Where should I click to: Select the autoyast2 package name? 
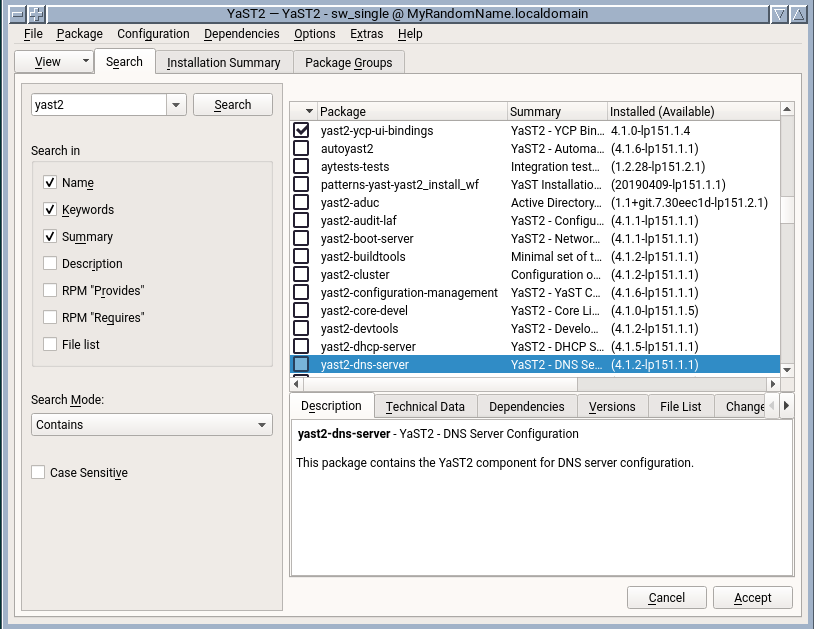pyautogui.click(x=347, y=148)
